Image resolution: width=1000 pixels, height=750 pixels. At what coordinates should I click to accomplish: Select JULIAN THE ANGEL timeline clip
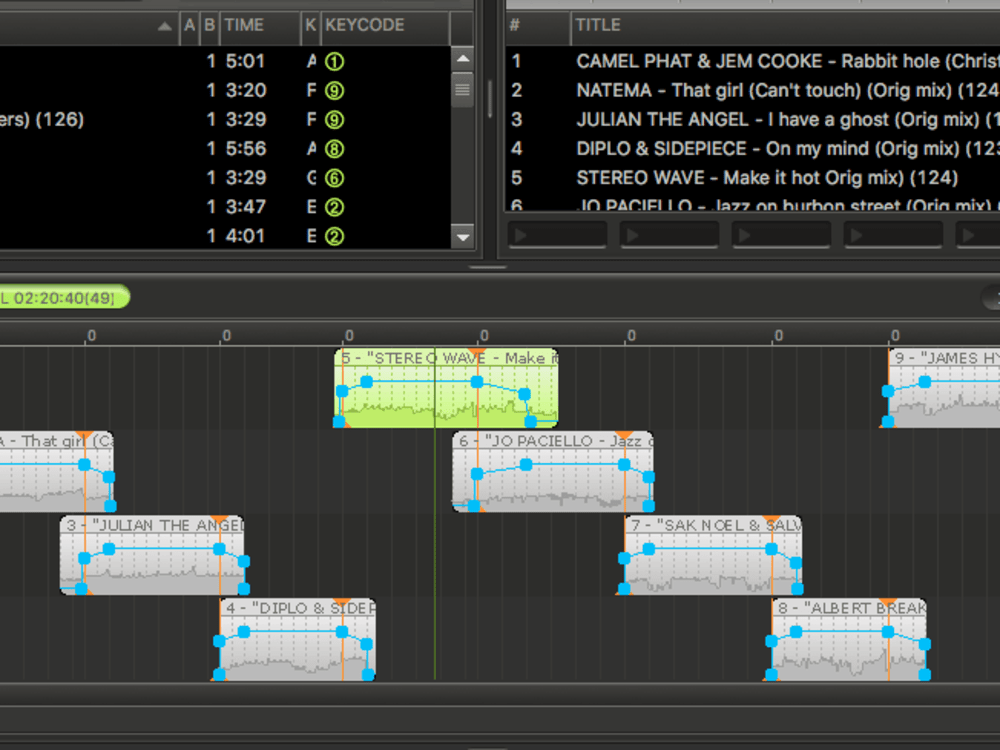pyautogui.click(x=152, y=555)
